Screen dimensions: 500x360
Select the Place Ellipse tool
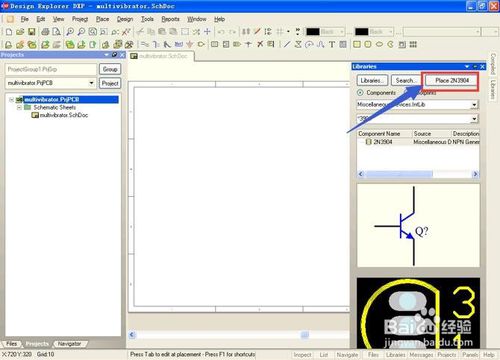click(x=379, y=44)
